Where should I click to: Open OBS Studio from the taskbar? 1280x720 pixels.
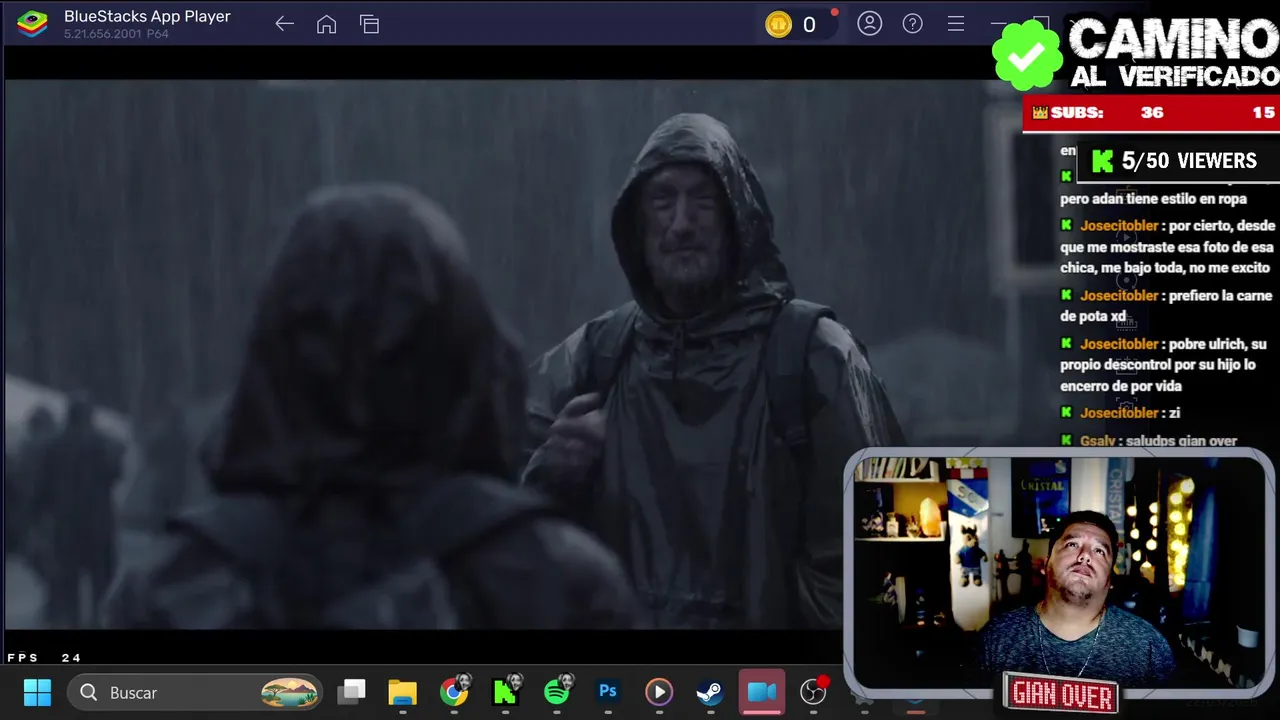tap(814, 692)
